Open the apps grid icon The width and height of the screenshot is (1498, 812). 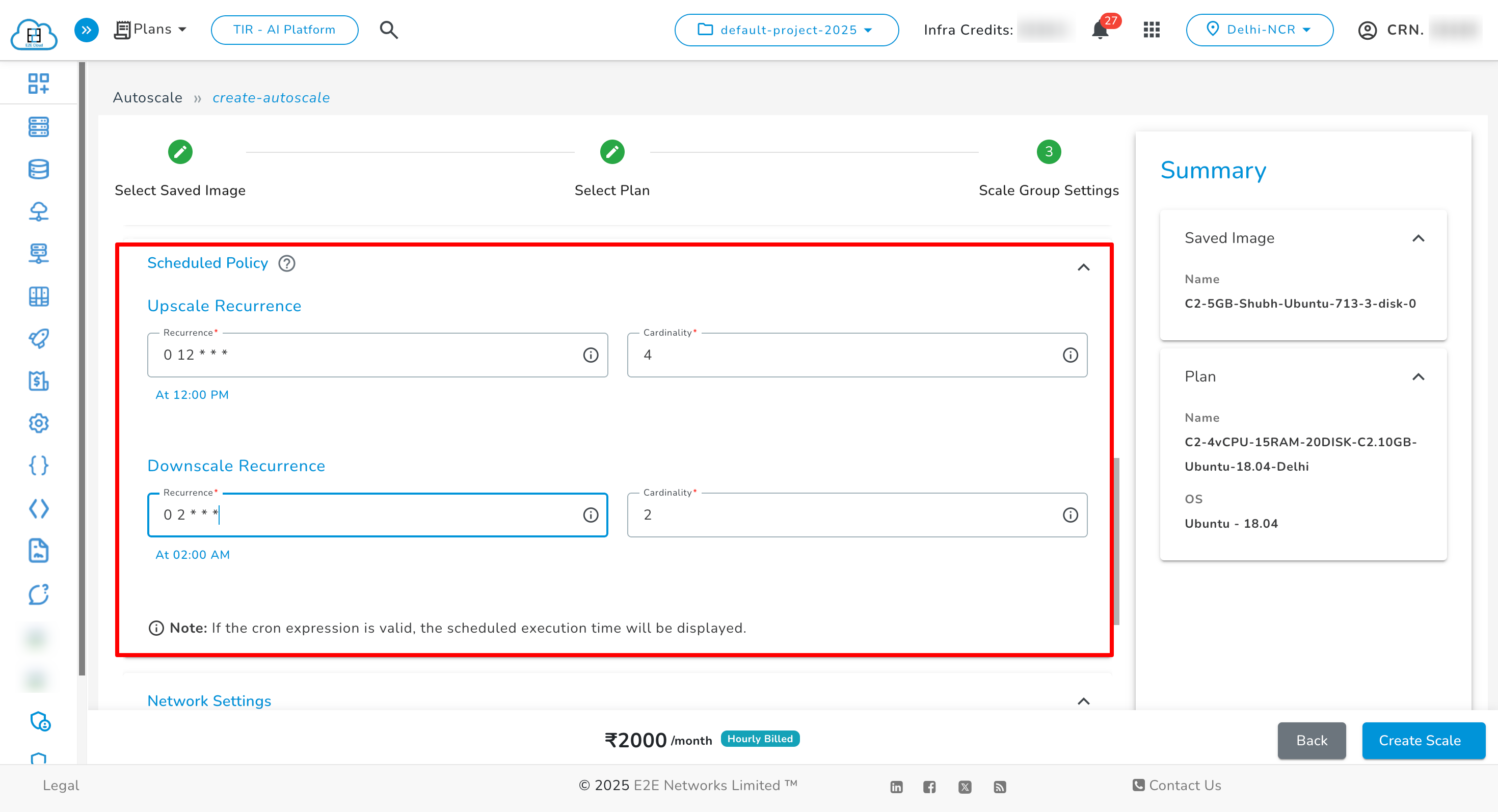[1152, 30]
